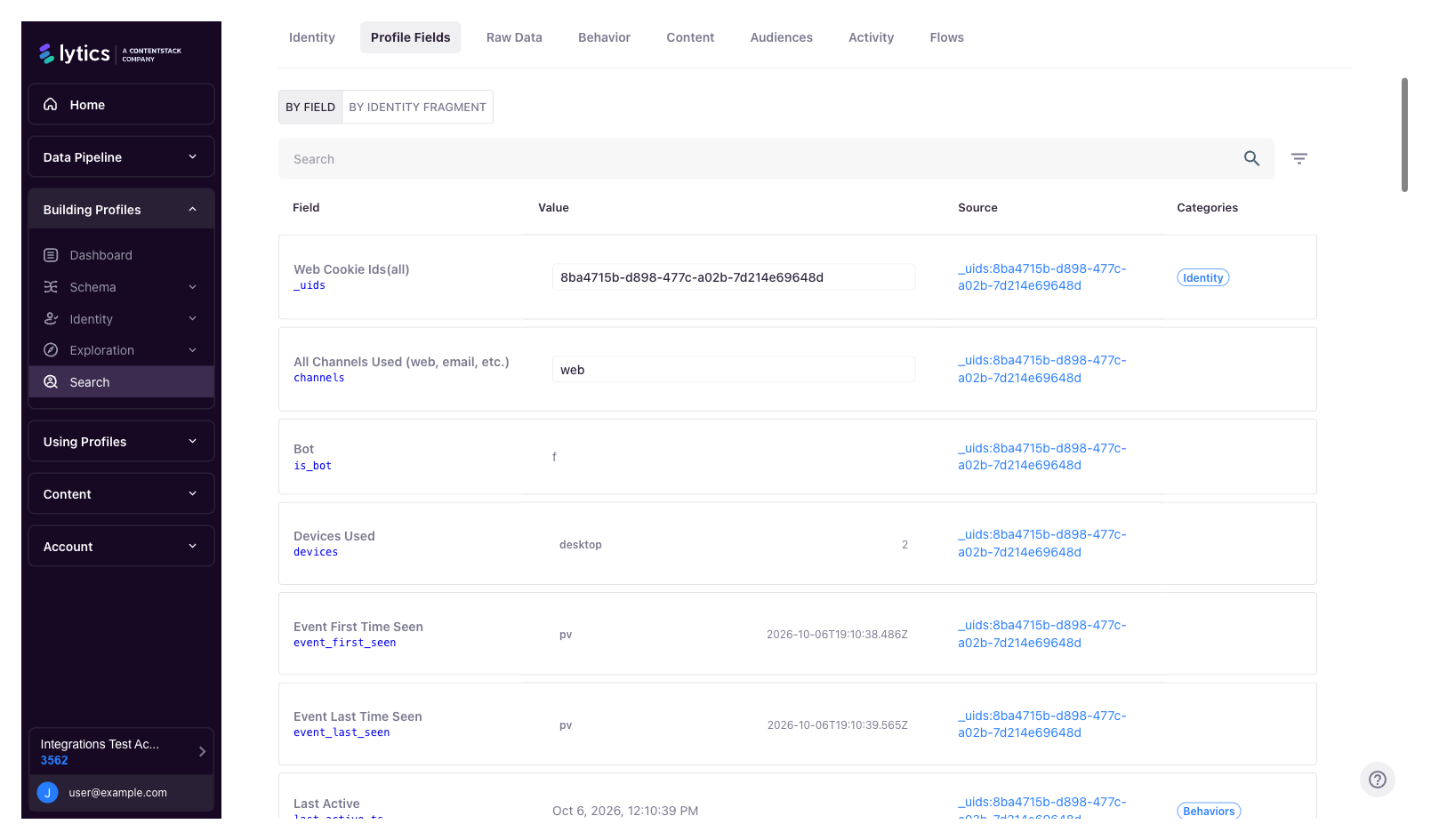Switch to the Behavior tab

(604, 37)
